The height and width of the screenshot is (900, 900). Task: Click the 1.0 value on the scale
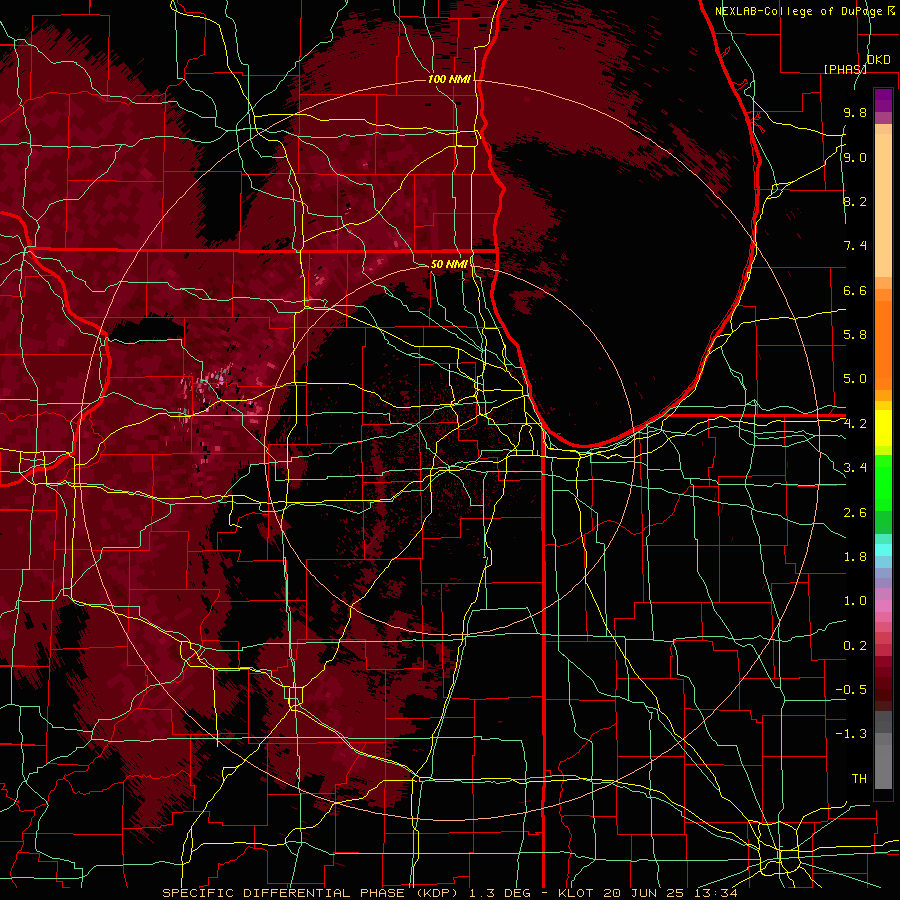(x=855, y=601)
